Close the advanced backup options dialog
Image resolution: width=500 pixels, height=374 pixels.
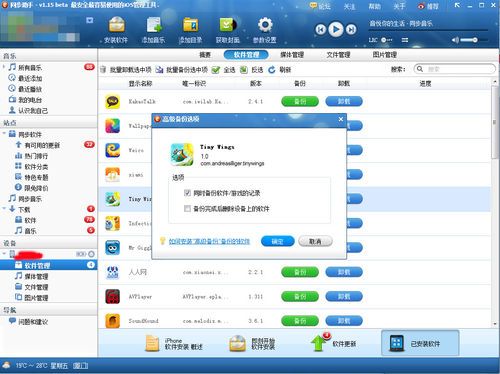(x=341, y=119)
